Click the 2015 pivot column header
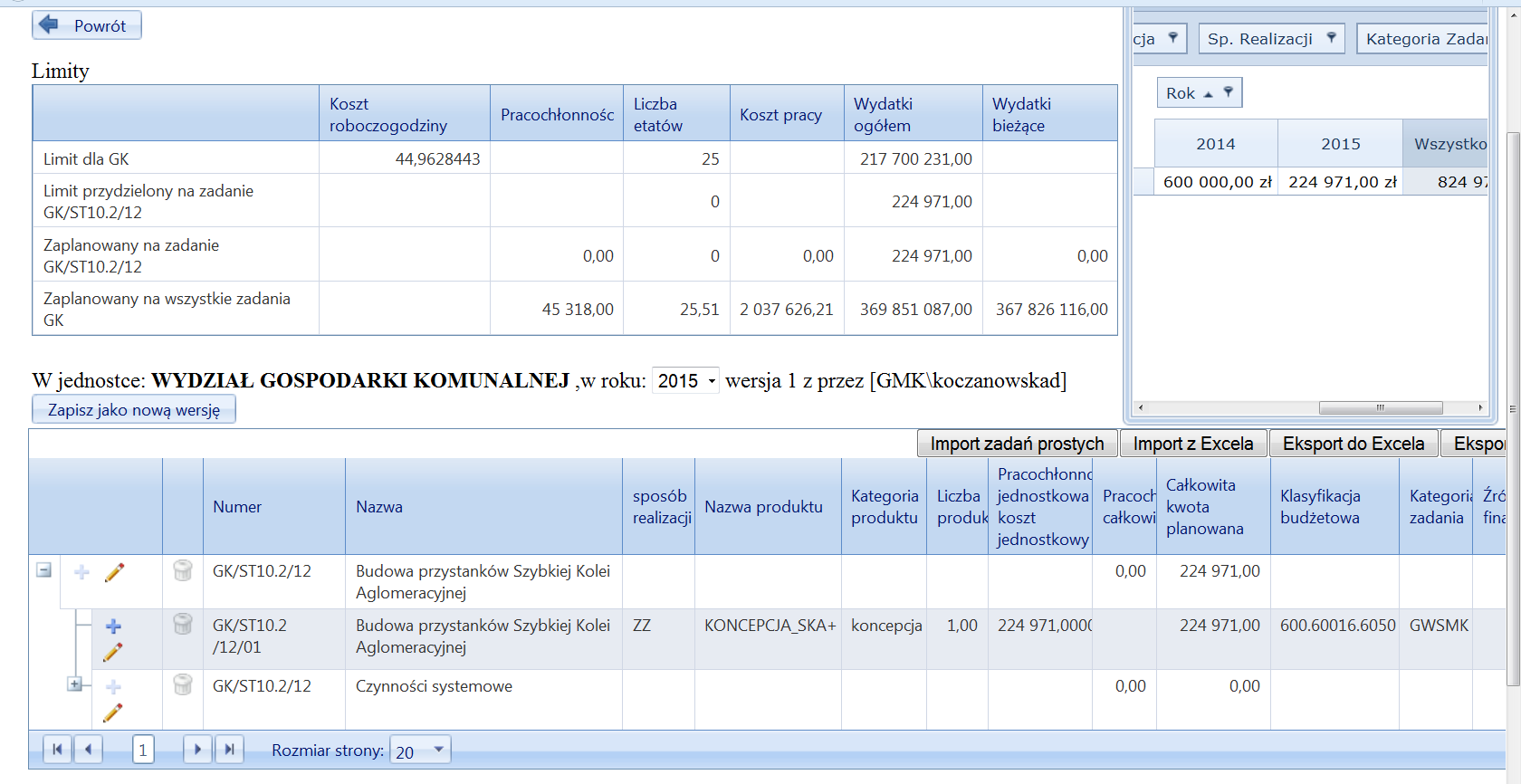Screen dimensions: 1521x784 tap(1340, 144)
